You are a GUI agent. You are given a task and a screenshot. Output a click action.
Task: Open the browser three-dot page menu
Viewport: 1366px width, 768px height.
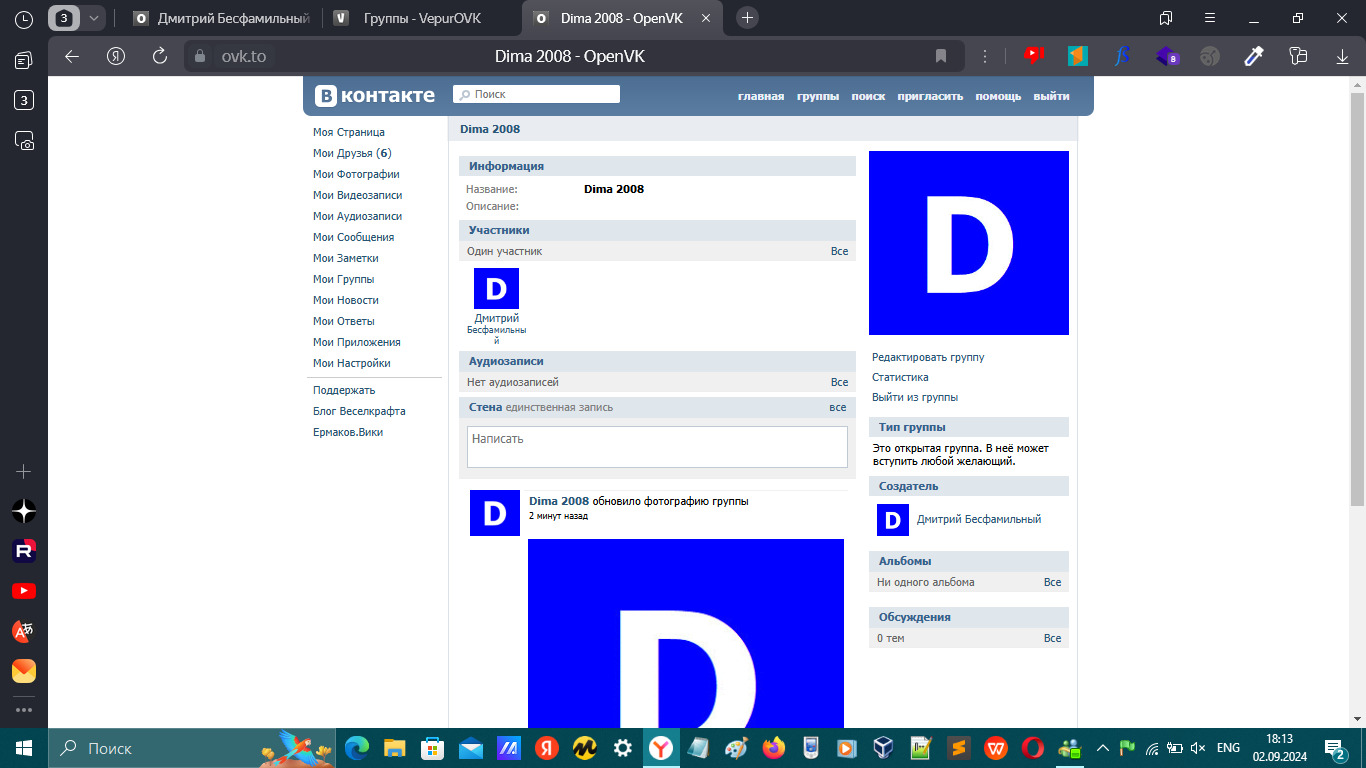(x=985, y=57)
